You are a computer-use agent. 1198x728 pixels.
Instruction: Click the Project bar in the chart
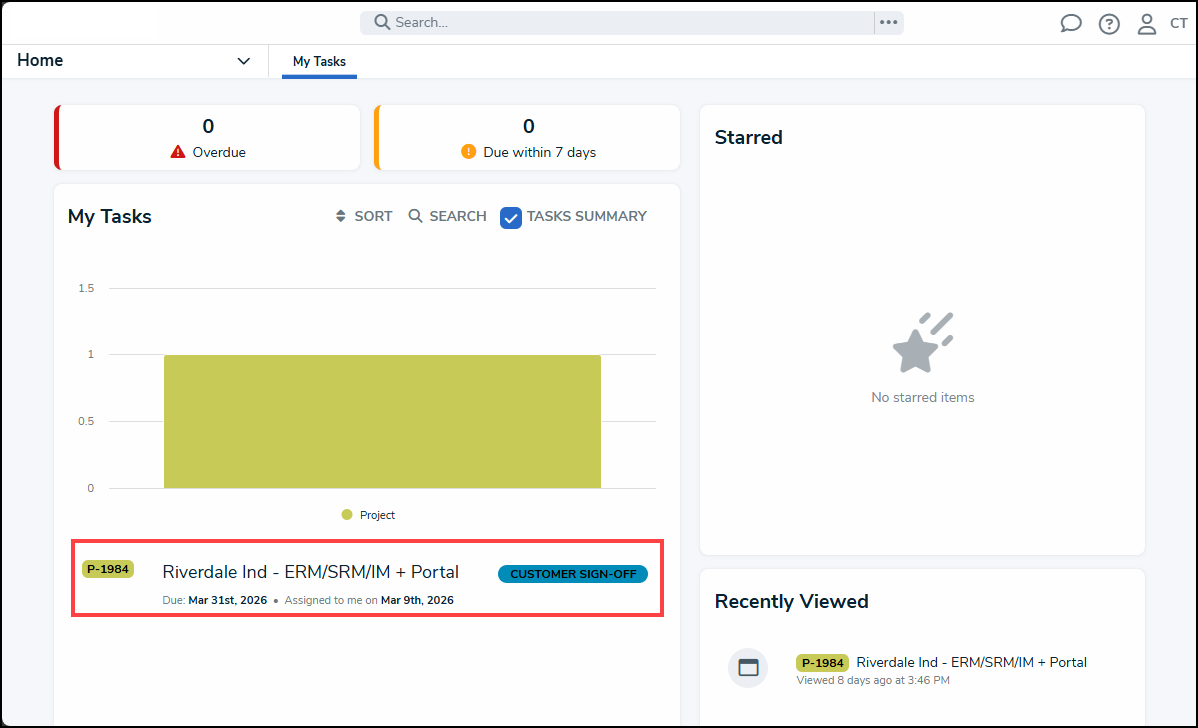click(x=382, y=421)
